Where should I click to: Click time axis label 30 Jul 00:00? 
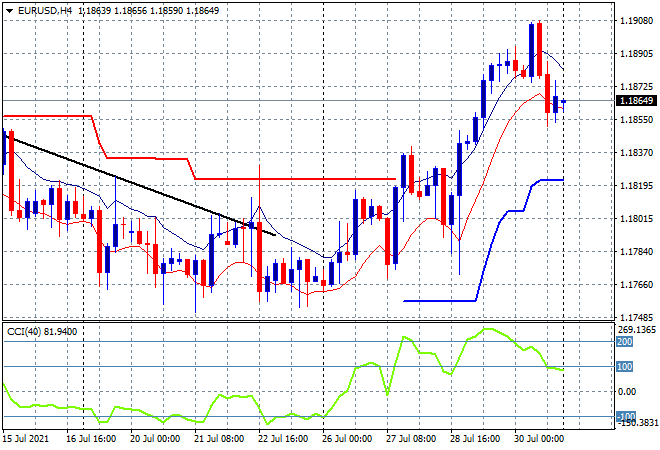coord(539,439)
